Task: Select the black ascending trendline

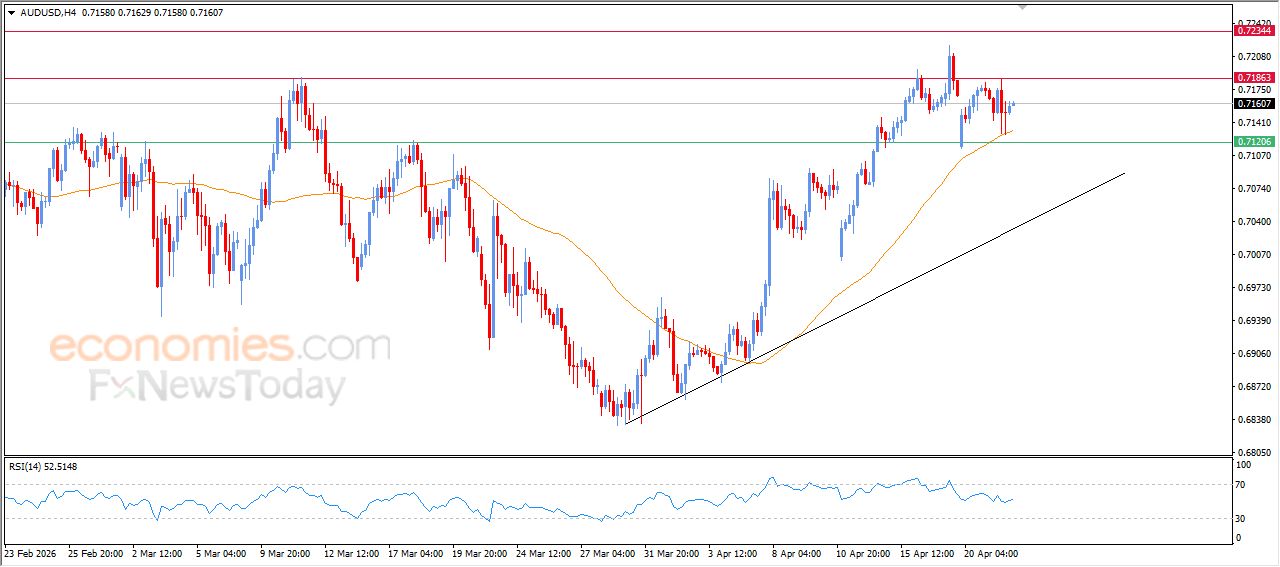Action: pos(900,286)
